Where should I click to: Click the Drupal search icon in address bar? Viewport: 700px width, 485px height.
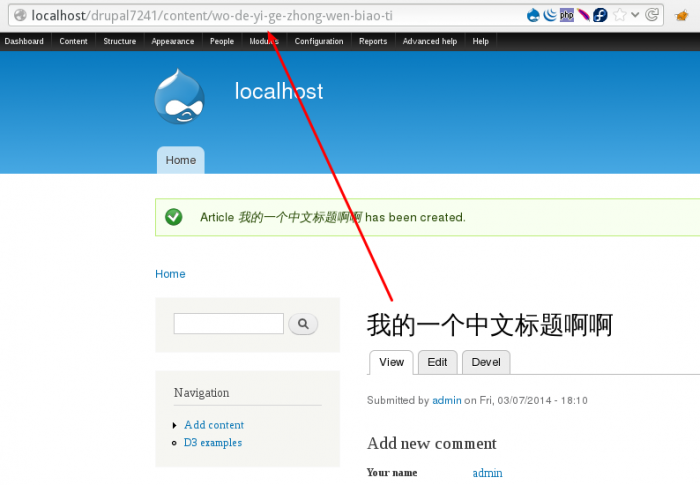coord(533,15)
